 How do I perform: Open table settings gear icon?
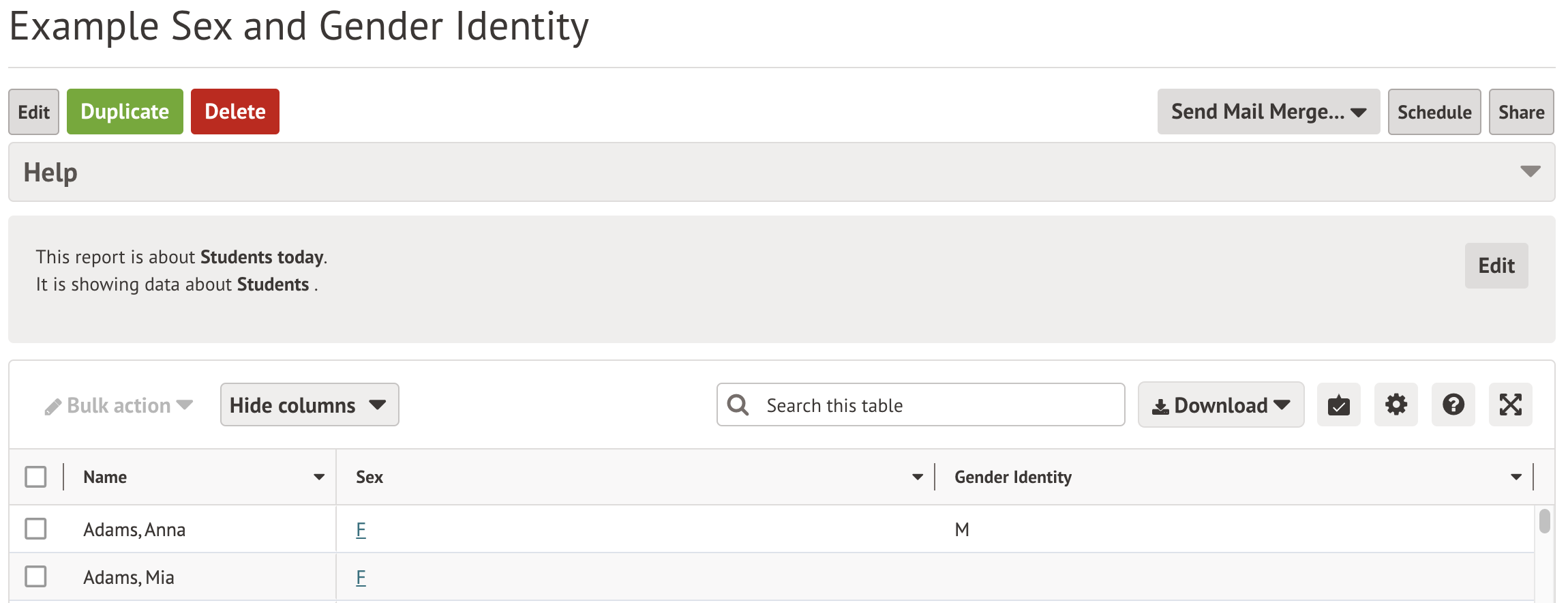pyautogui.click(x=1396, y=405)
